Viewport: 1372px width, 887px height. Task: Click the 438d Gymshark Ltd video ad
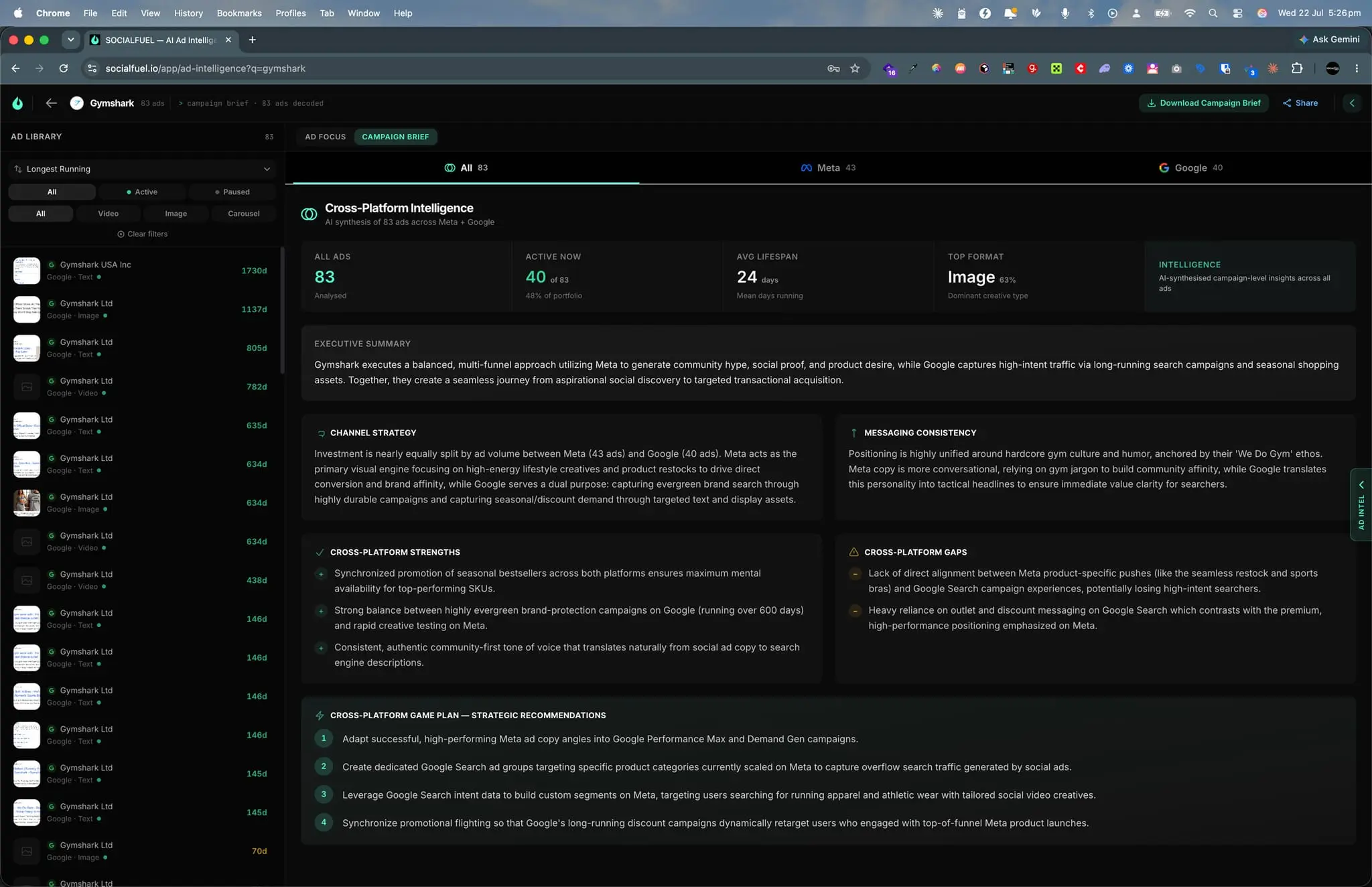click(x=141, y=580)
